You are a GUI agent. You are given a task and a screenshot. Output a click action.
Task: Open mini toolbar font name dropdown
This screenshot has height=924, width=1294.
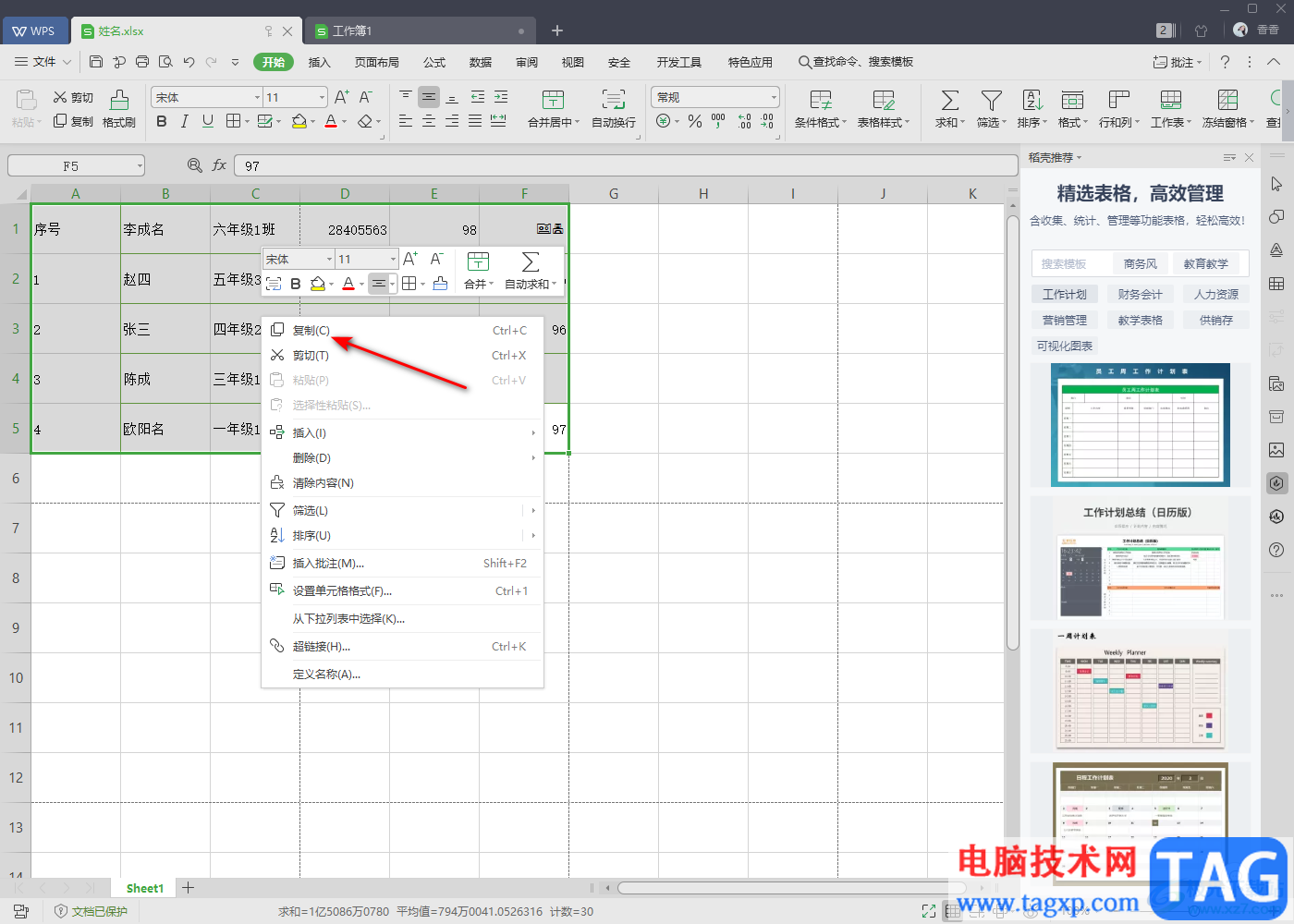(x=329, y=259)
